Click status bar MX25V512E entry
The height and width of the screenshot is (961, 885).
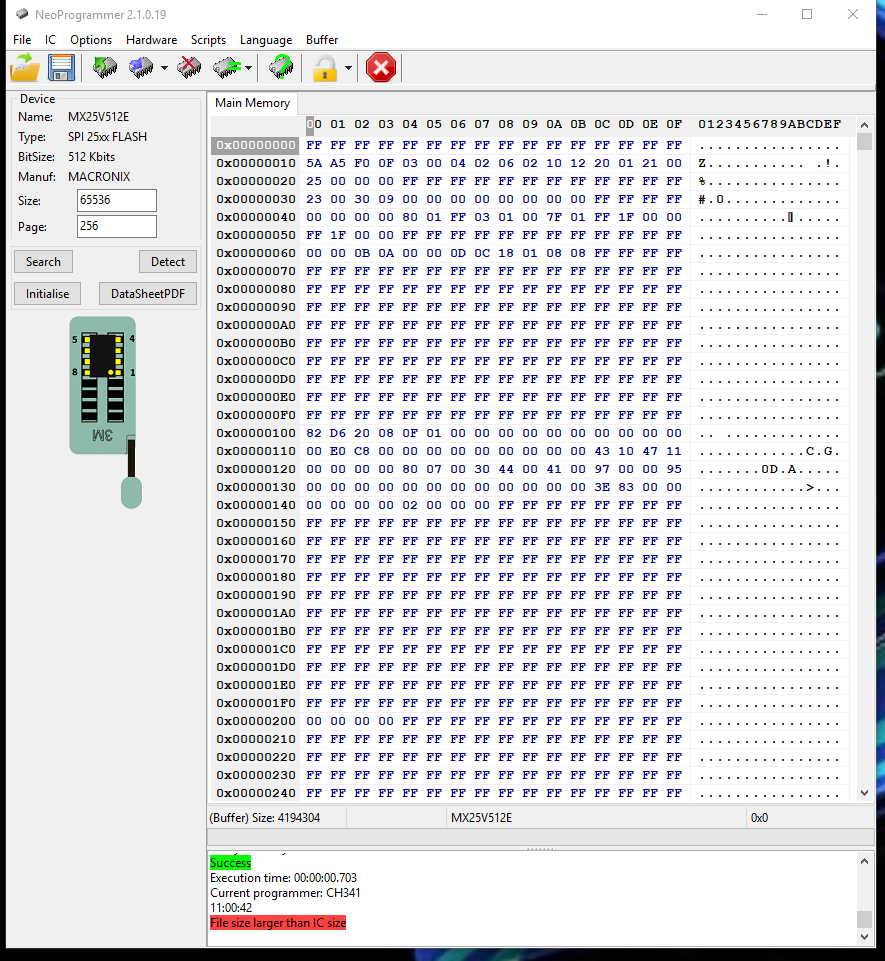click(x=481, y=818)
